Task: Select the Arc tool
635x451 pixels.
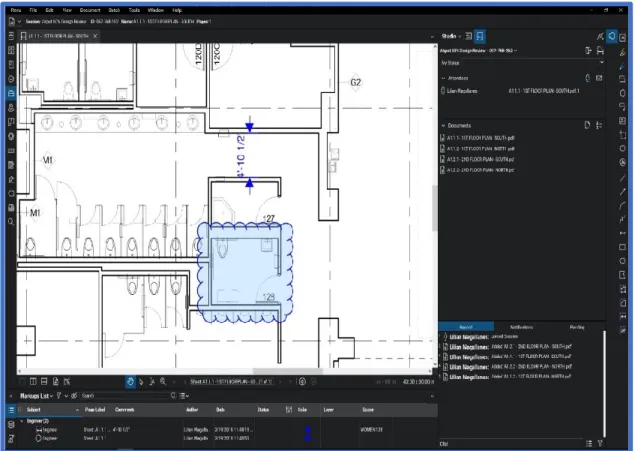Action: [622, 206]
